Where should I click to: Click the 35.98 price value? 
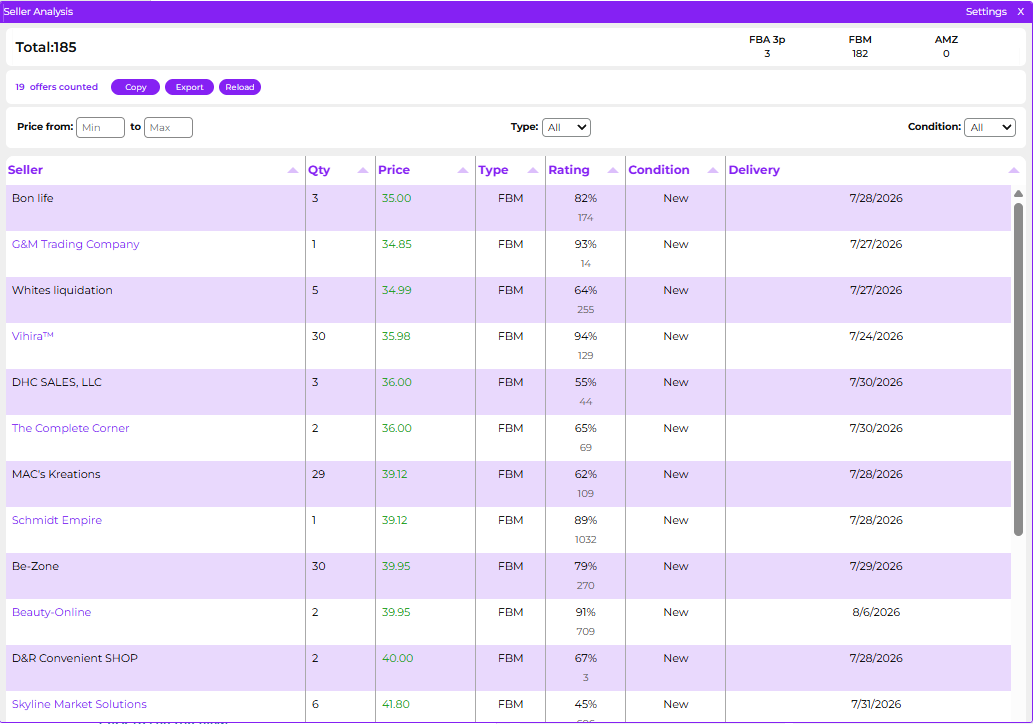(396, 336)
